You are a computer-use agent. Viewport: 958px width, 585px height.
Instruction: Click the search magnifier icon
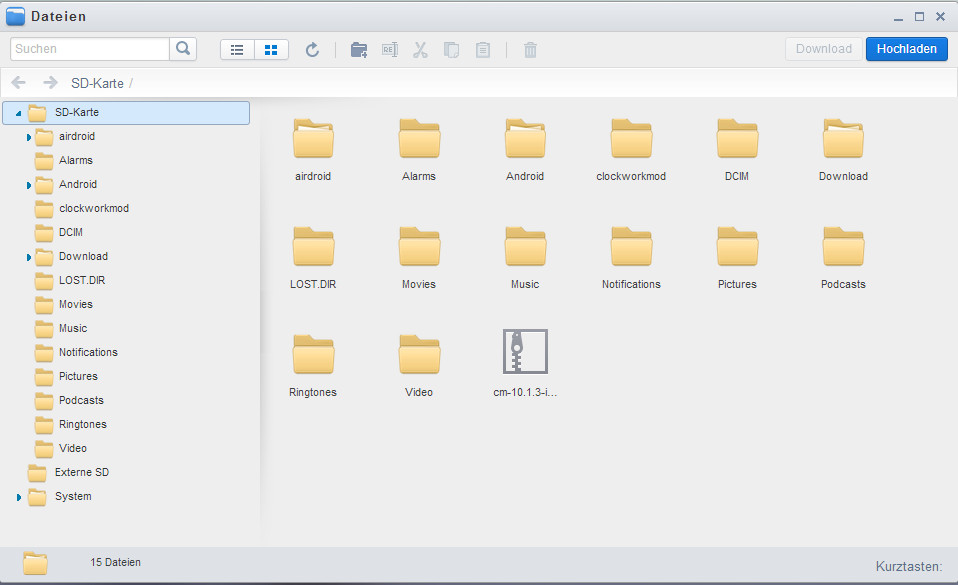(x=183, y=49)
